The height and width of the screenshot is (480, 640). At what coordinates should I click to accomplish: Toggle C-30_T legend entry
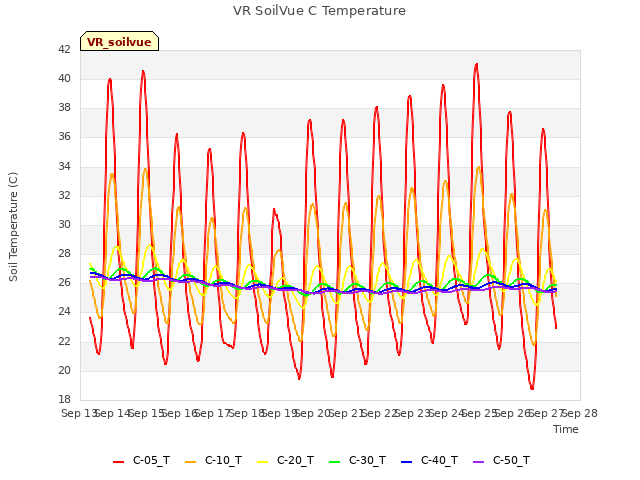coord(357,461)
